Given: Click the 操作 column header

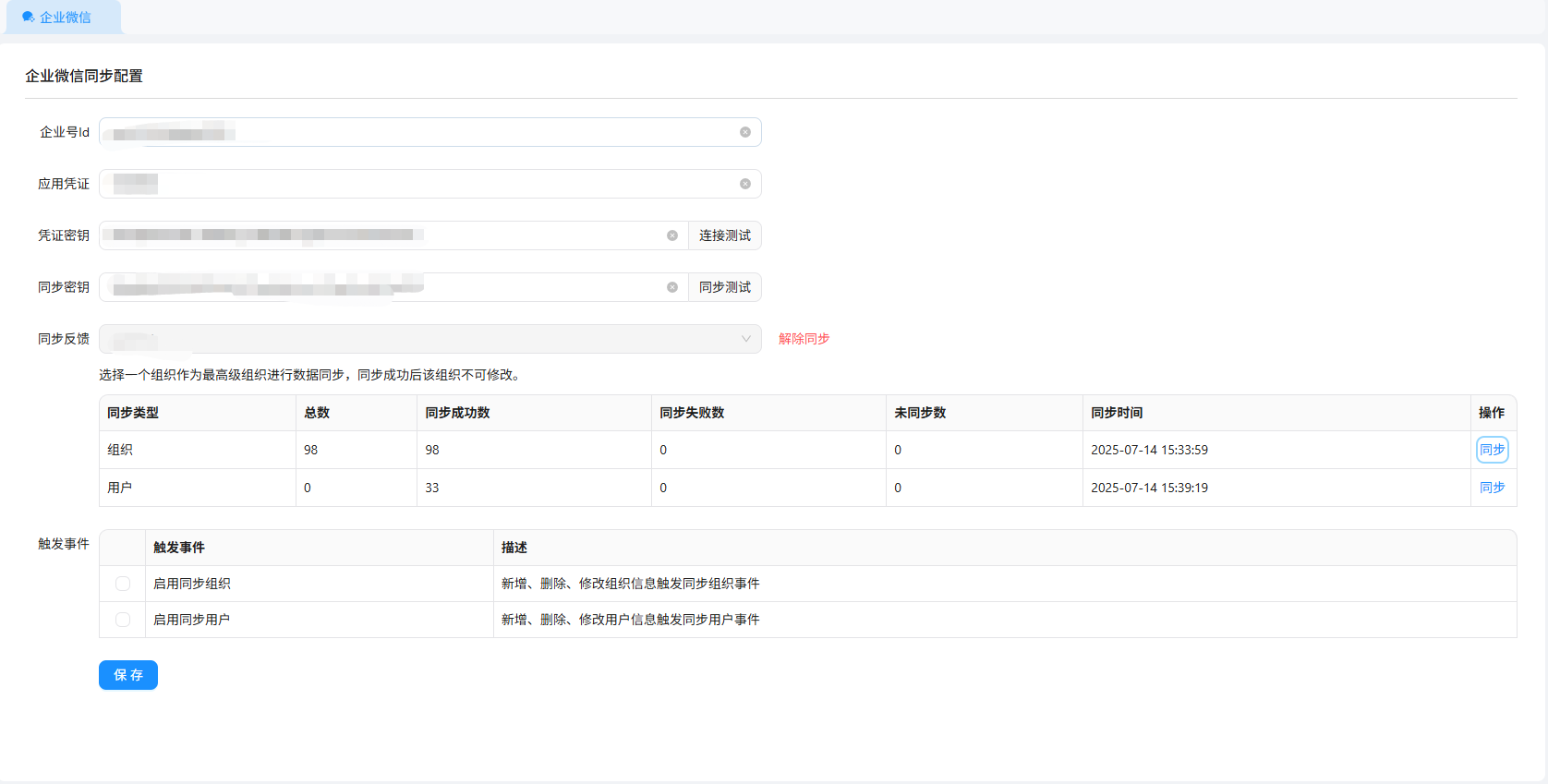Looking at the screenshot, I should 1492,413.
